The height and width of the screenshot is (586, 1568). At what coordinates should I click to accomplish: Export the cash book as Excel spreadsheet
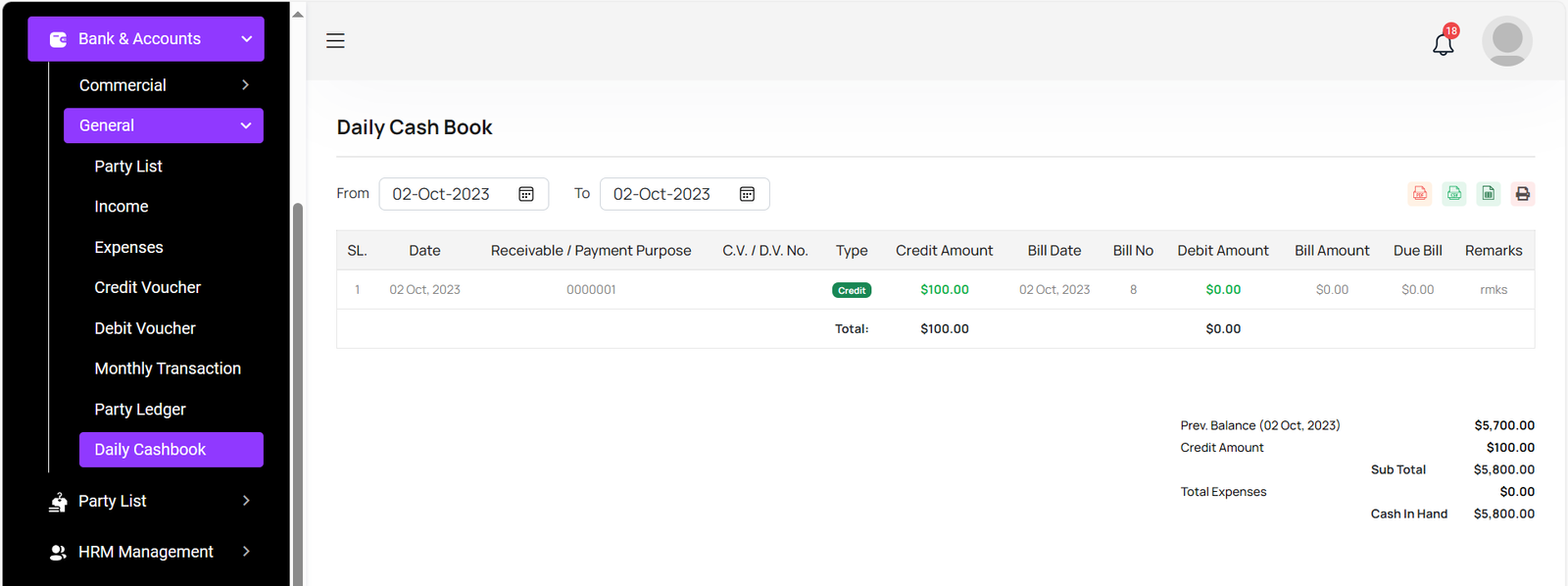coord(1489,194)
